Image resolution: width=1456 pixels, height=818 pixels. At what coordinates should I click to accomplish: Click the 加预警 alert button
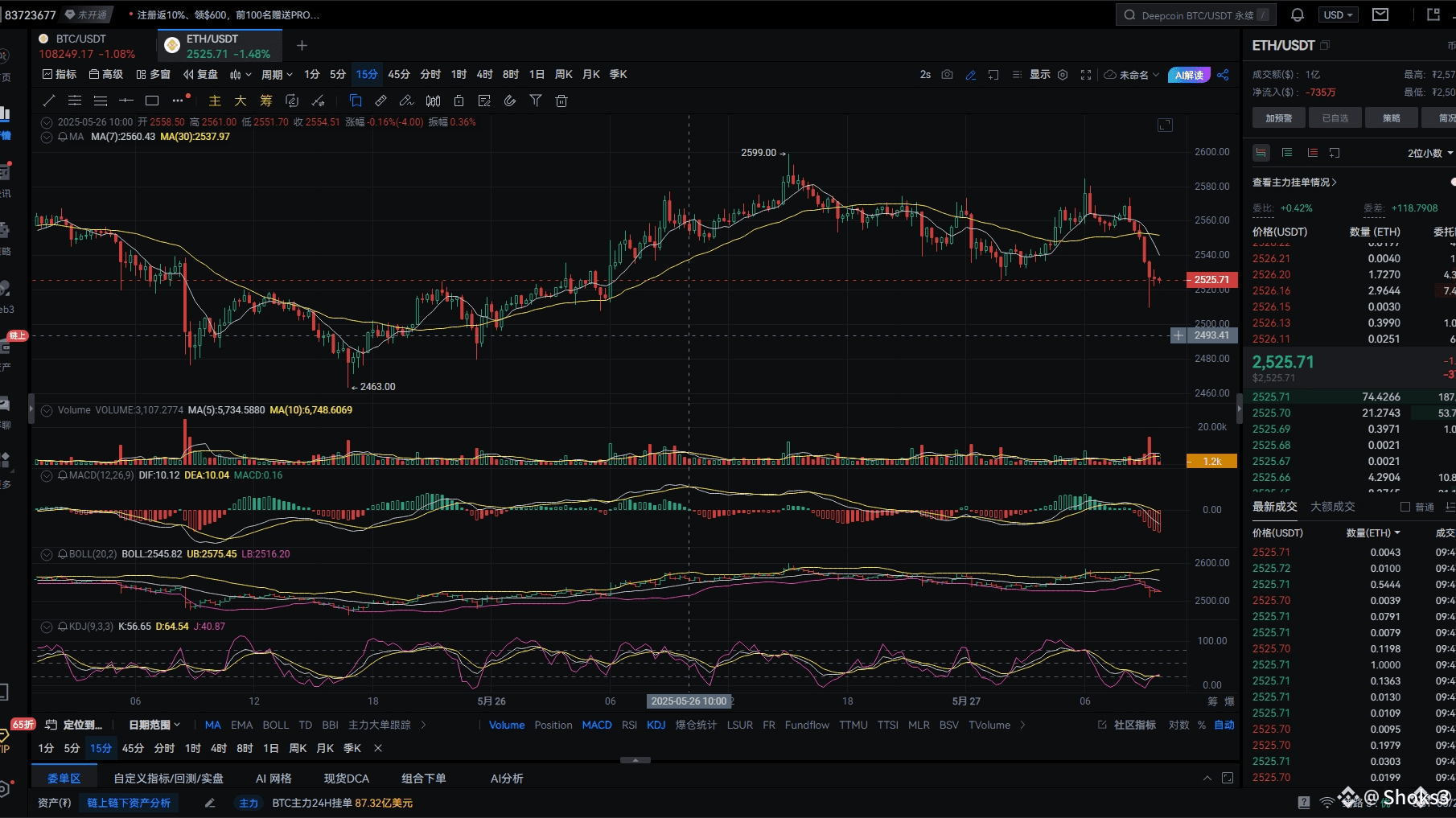click(x=1279, y=117)
